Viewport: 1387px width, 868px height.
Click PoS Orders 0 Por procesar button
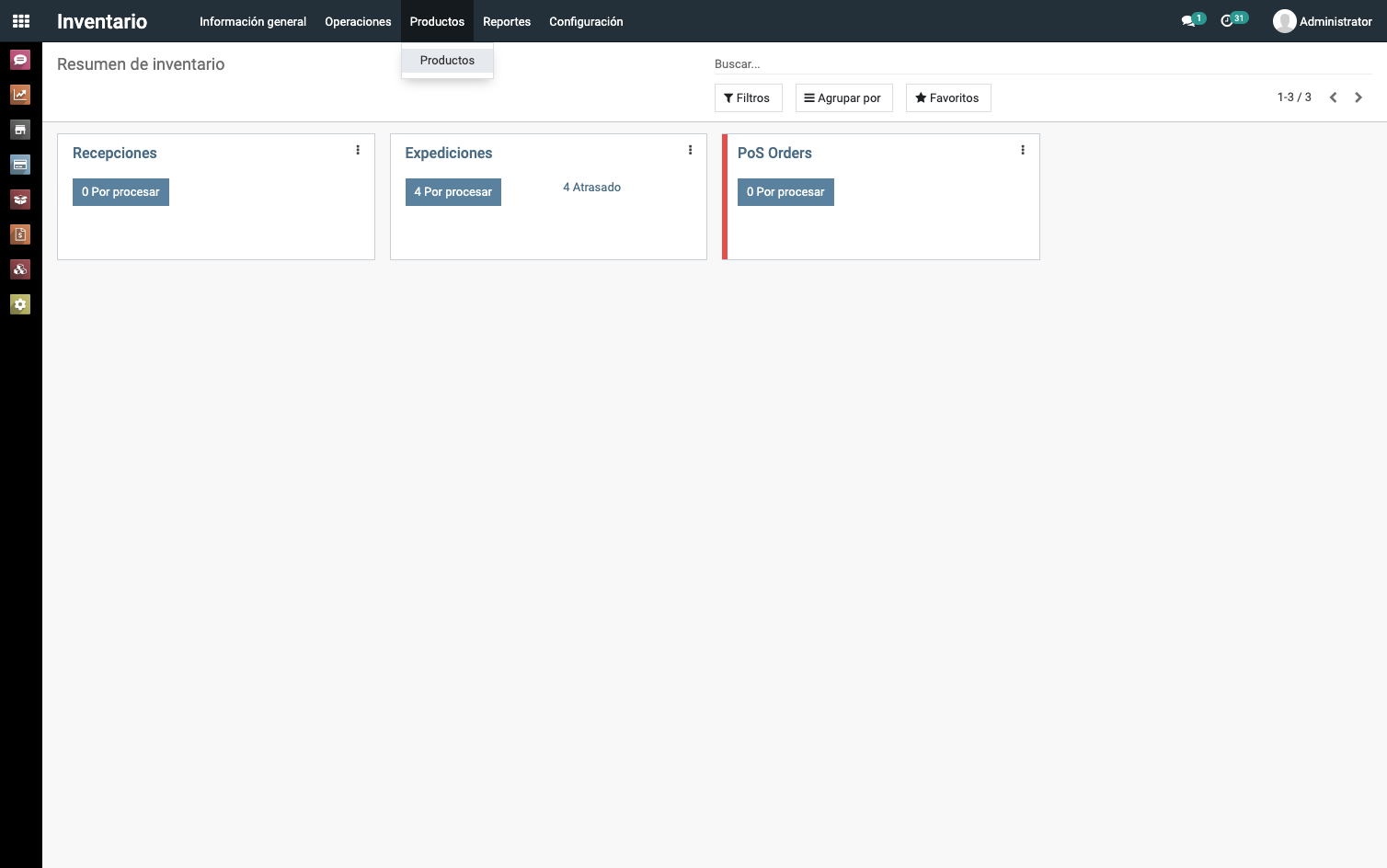point(785,192)
